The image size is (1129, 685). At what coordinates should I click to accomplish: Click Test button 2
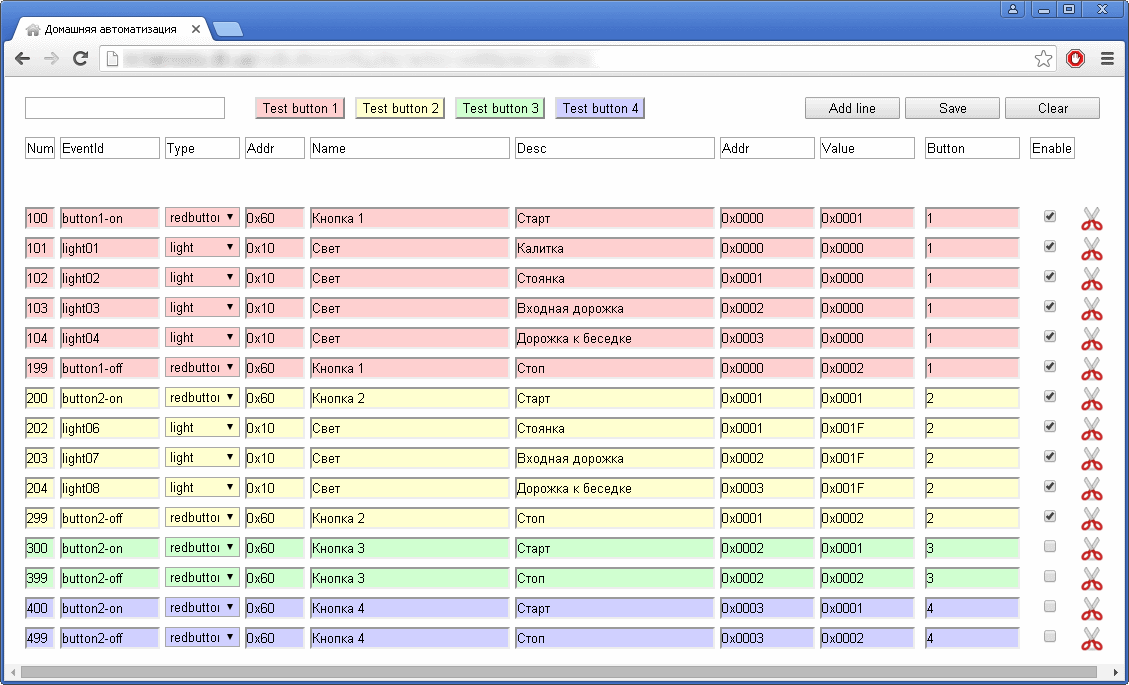[400, 108]
